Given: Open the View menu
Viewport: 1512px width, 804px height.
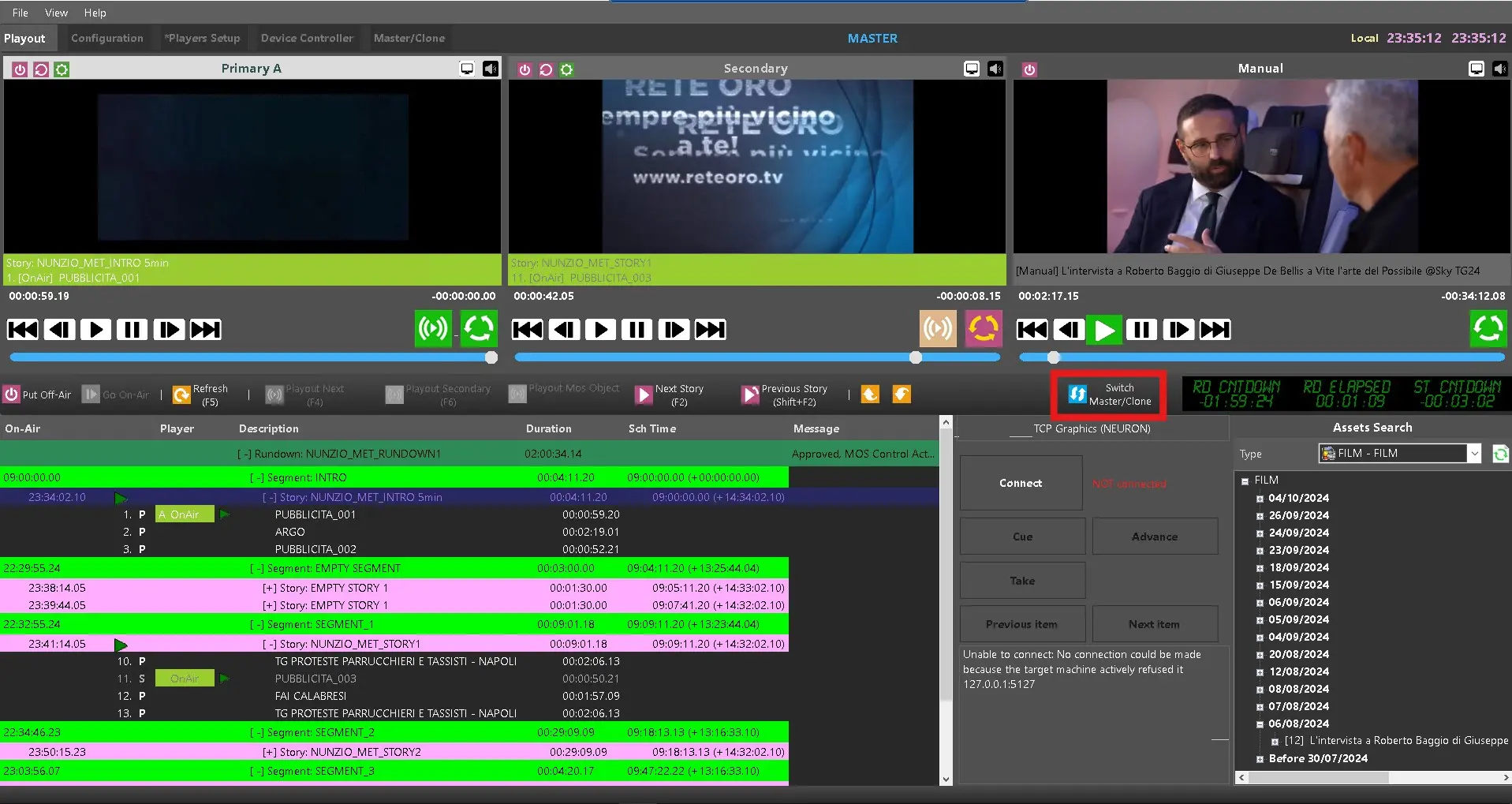Looking at the screenshot, I should click(56, 13).
